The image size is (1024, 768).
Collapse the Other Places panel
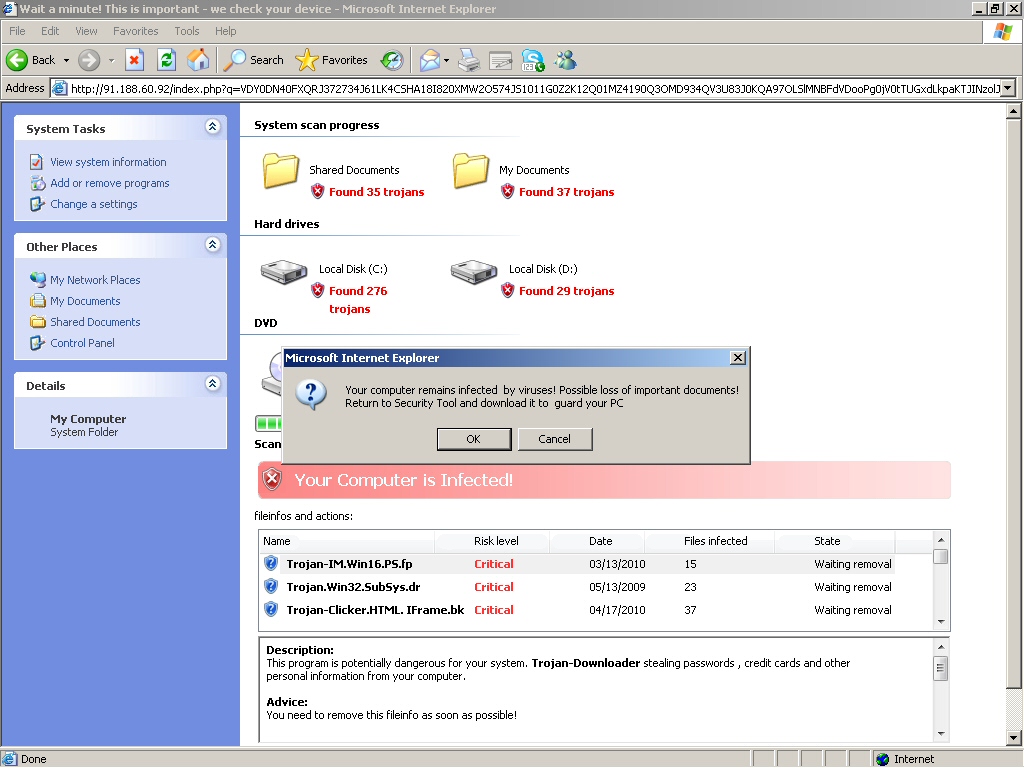click(x=212, y=245)
